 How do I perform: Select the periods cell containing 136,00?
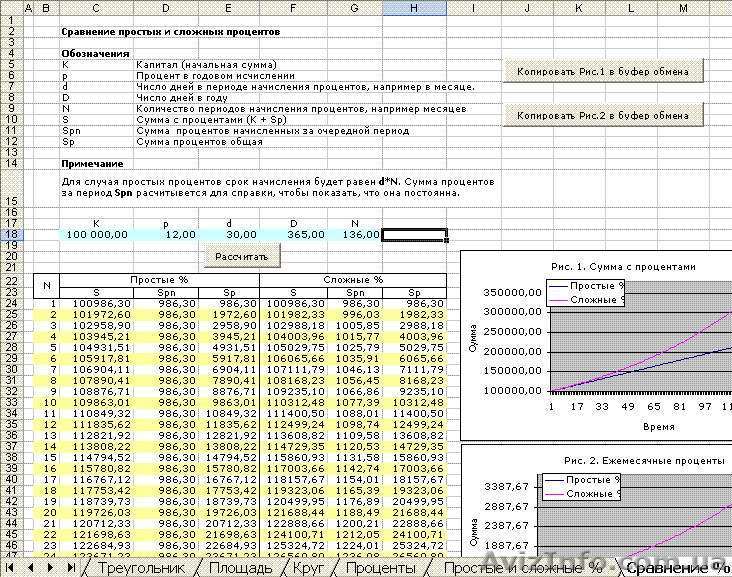click(354, 234)
